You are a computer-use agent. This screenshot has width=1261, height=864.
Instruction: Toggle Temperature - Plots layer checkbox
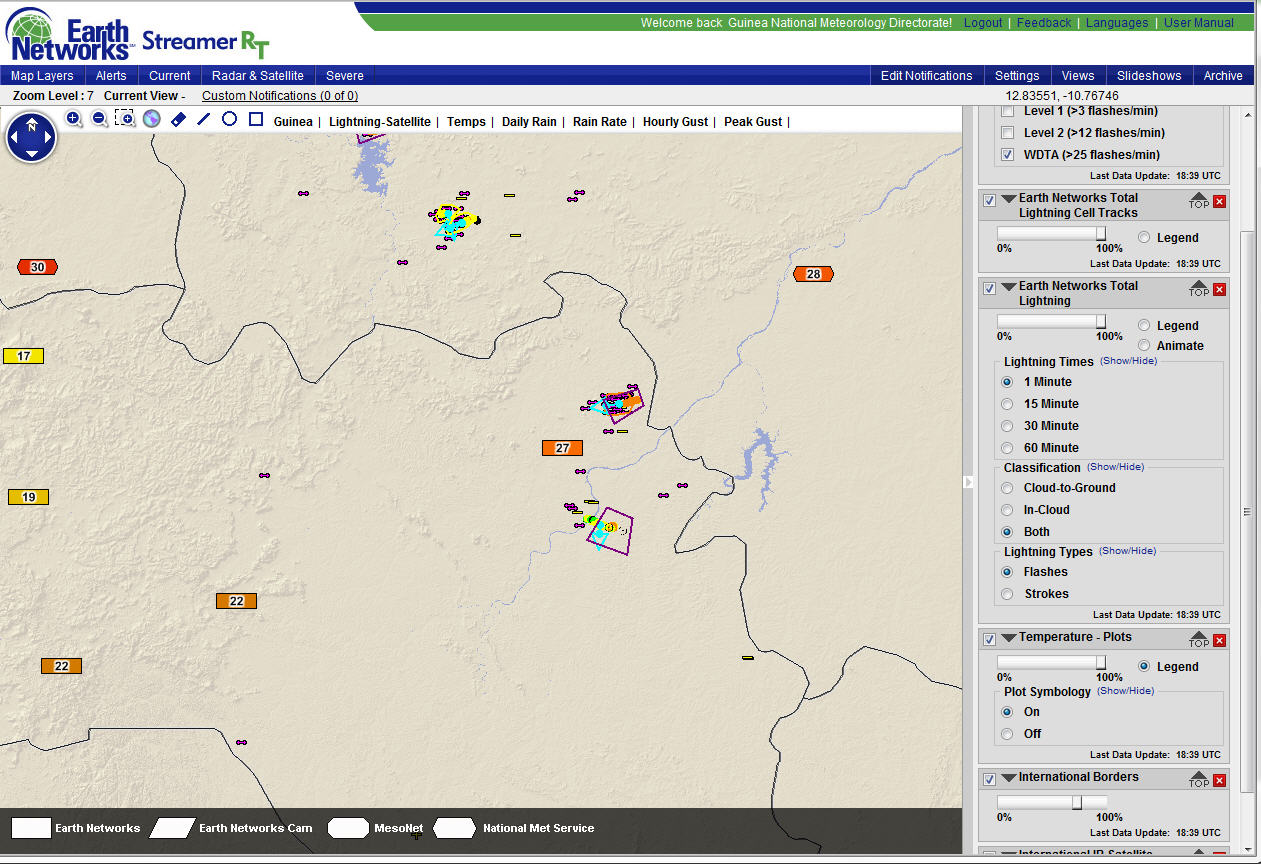(x=989, y=639)
